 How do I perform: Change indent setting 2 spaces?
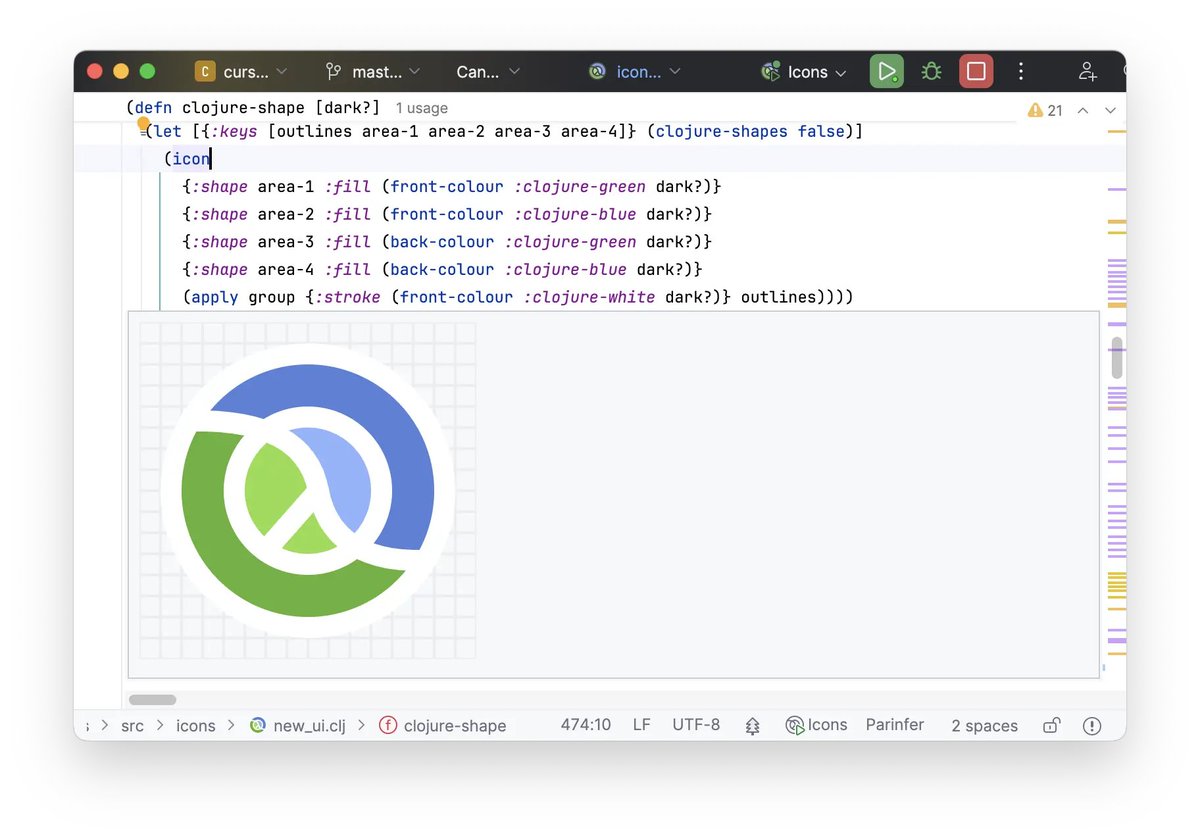click(x=984, y=726)
